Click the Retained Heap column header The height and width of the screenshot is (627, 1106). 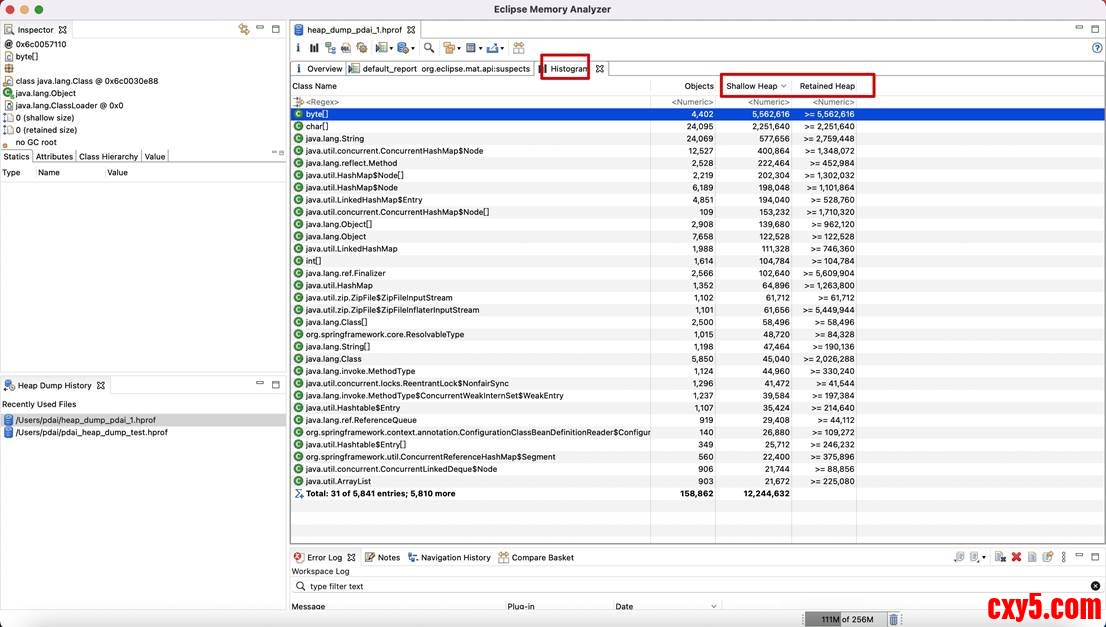[x=827, y=86]
